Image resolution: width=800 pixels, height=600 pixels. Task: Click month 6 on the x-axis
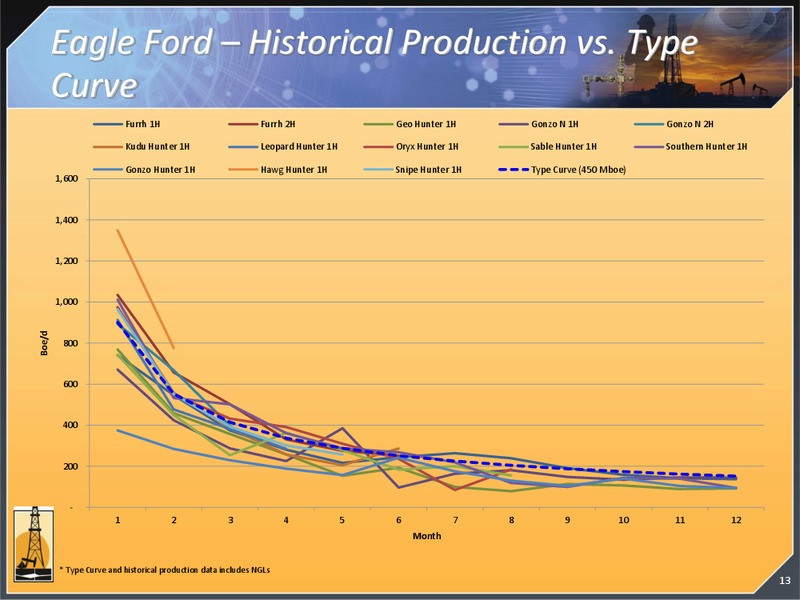tap(398, 520)
